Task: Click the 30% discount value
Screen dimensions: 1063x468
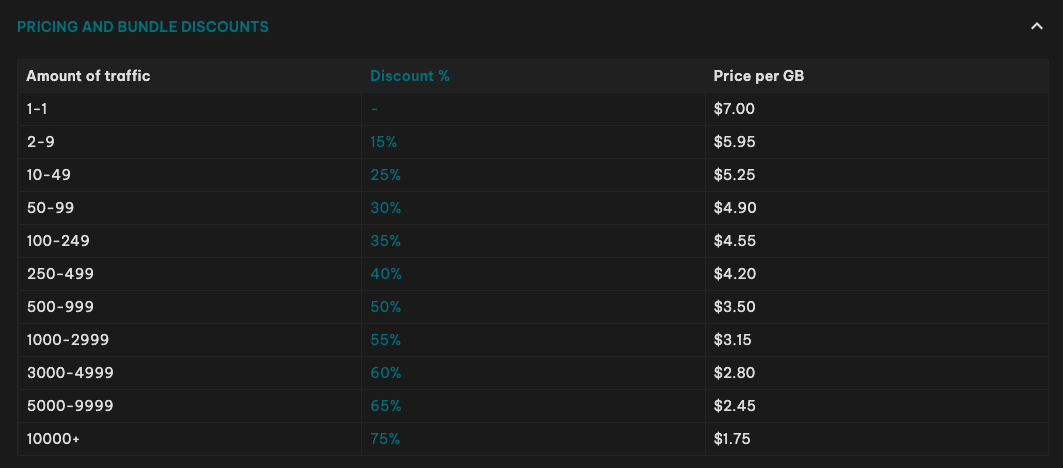Action: (385, 208)
